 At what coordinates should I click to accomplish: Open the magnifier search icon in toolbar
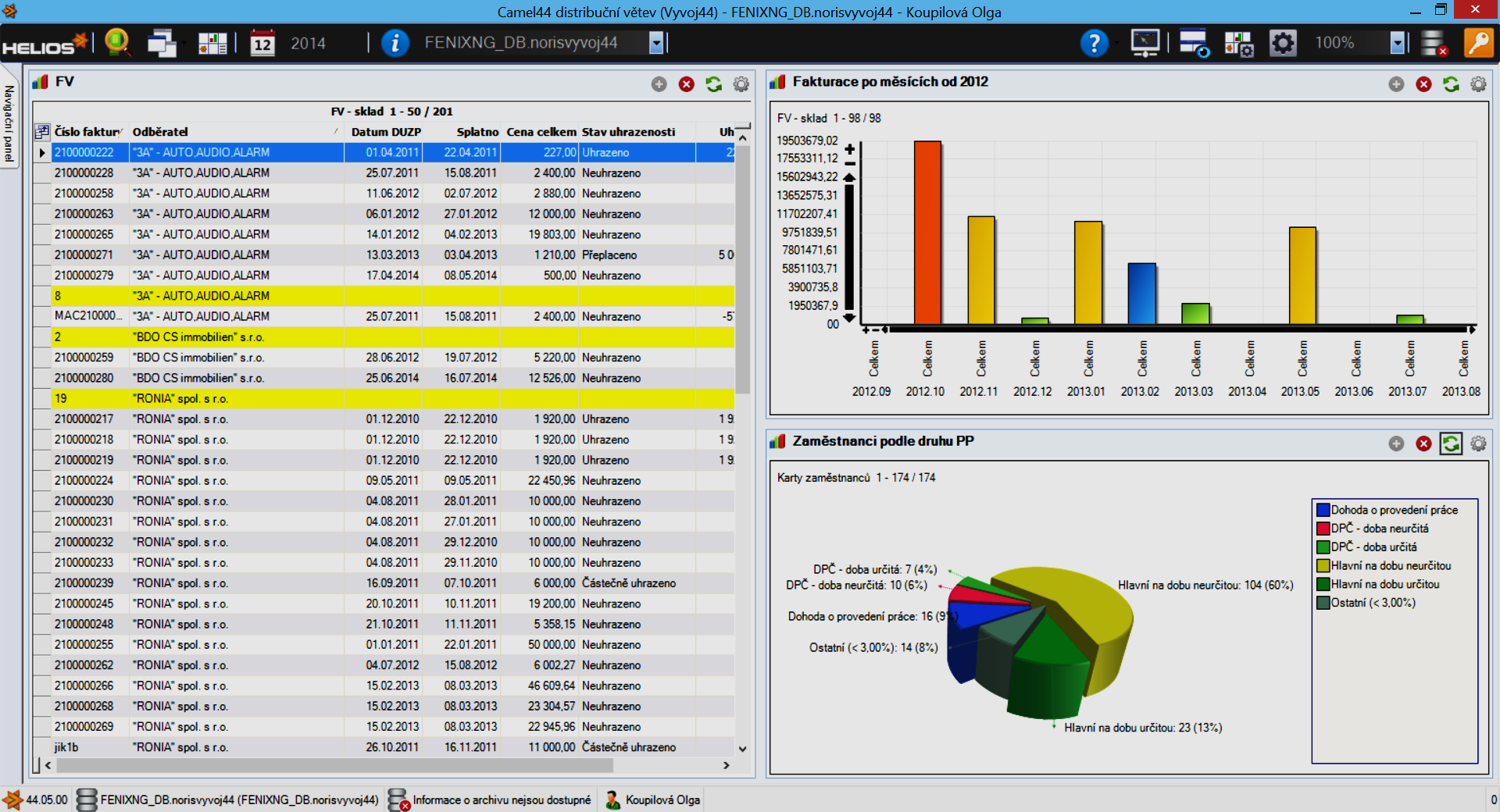pos(117,42)
